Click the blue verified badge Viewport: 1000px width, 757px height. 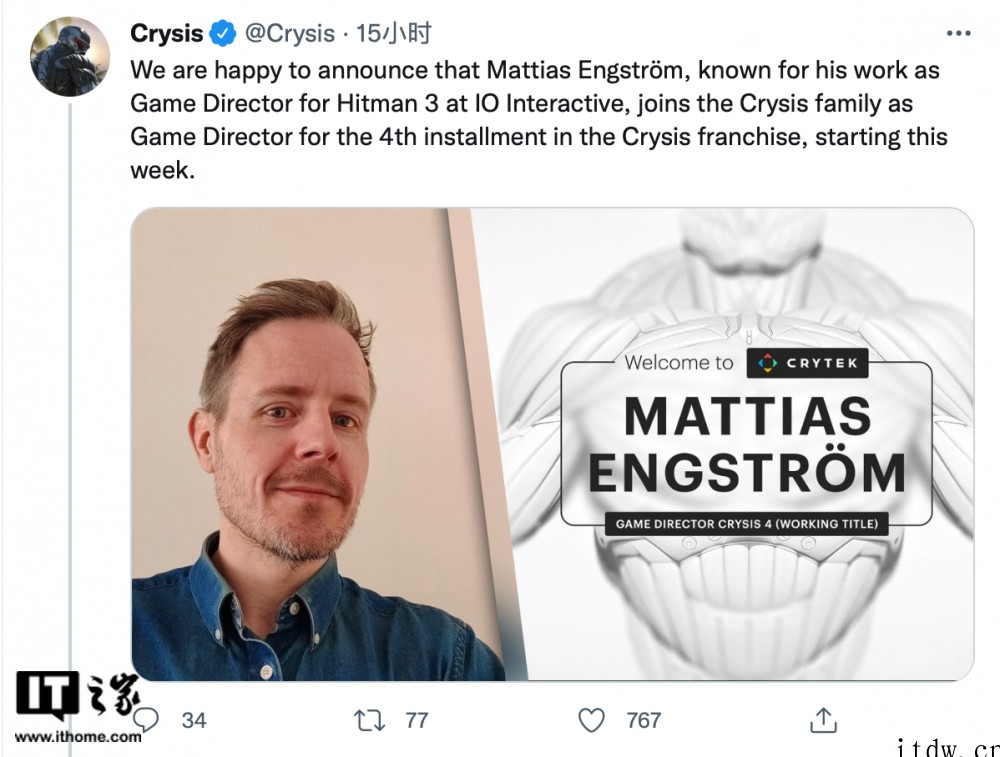[x=223, y=33]
